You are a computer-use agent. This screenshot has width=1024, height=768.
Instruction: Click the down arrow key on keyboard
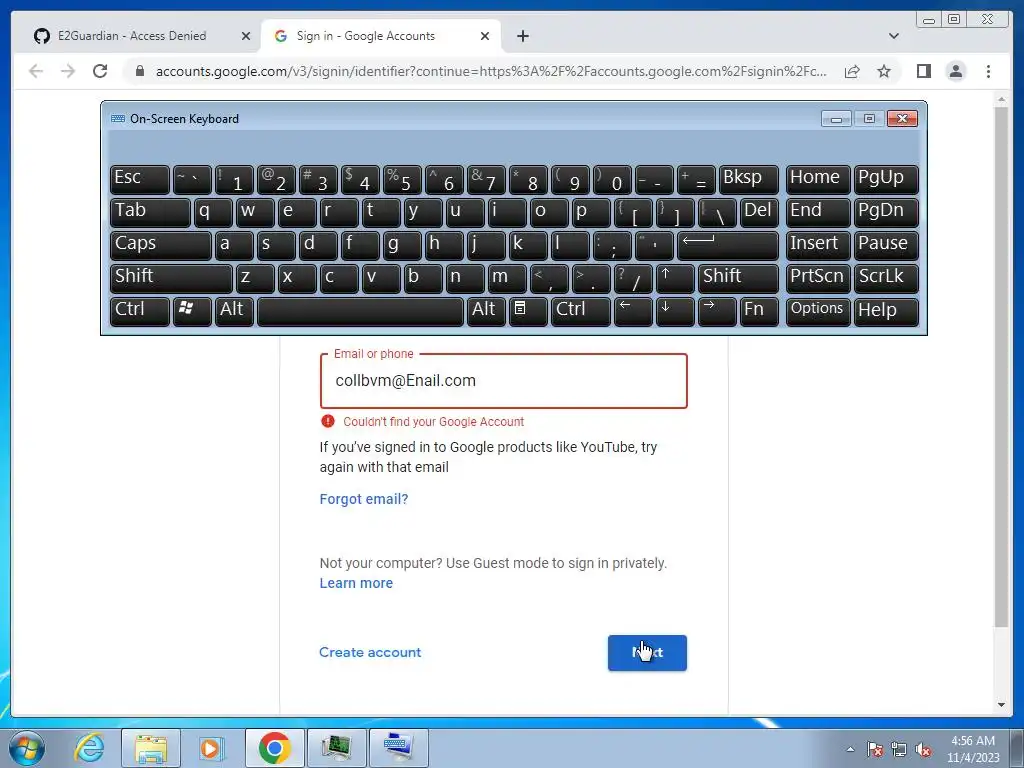[x=675, y=311]
